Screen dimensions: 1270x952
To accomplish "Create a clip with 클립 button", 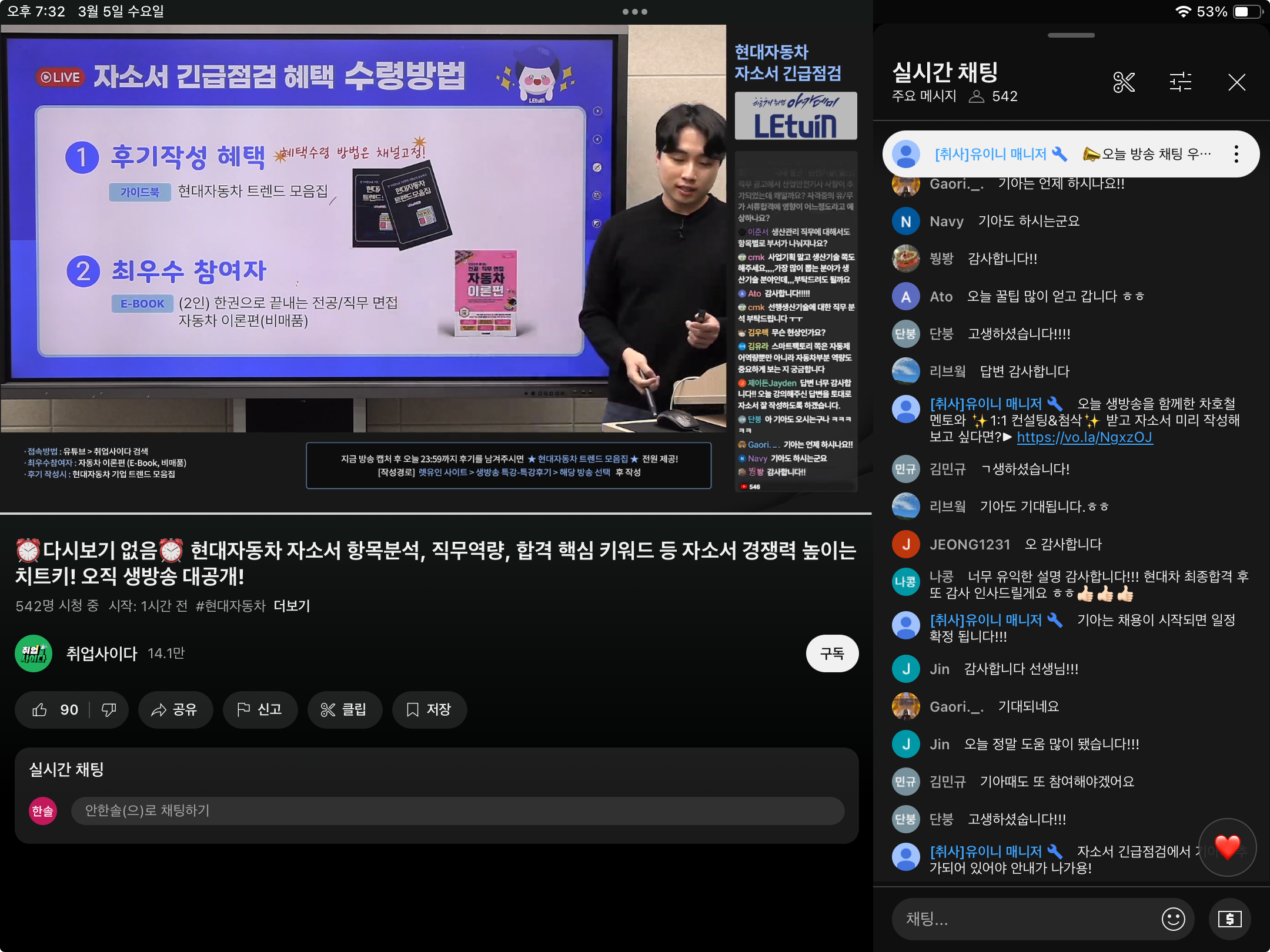I will [x=344, y=709].
